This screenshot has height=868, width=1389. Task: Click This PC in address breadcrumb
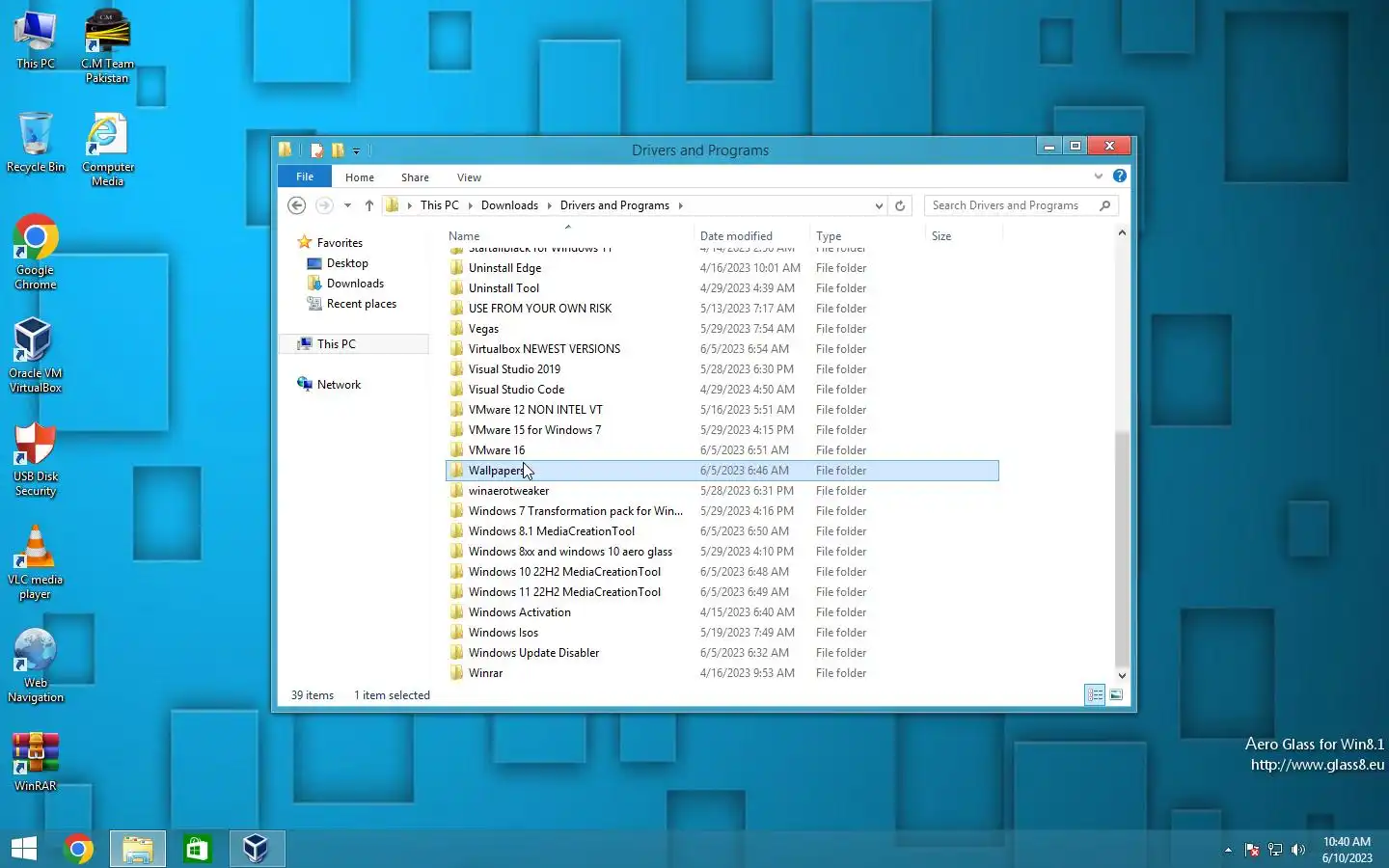tap(440, 205)
